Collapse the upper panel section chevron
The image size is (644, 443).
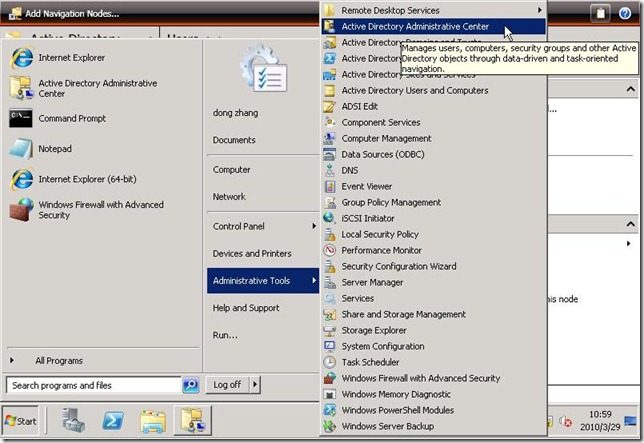[630, 89]
